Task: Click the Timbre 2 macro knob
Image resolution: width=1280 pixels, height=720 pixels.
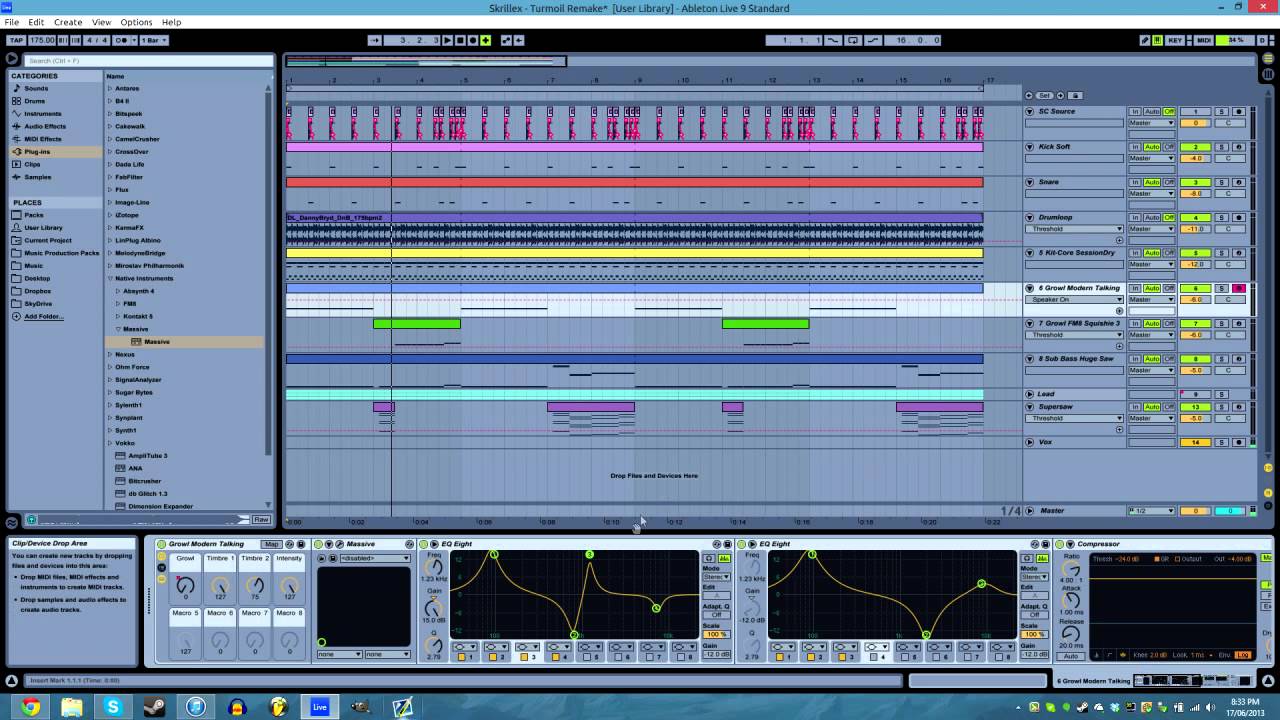Action: [255, 587]
